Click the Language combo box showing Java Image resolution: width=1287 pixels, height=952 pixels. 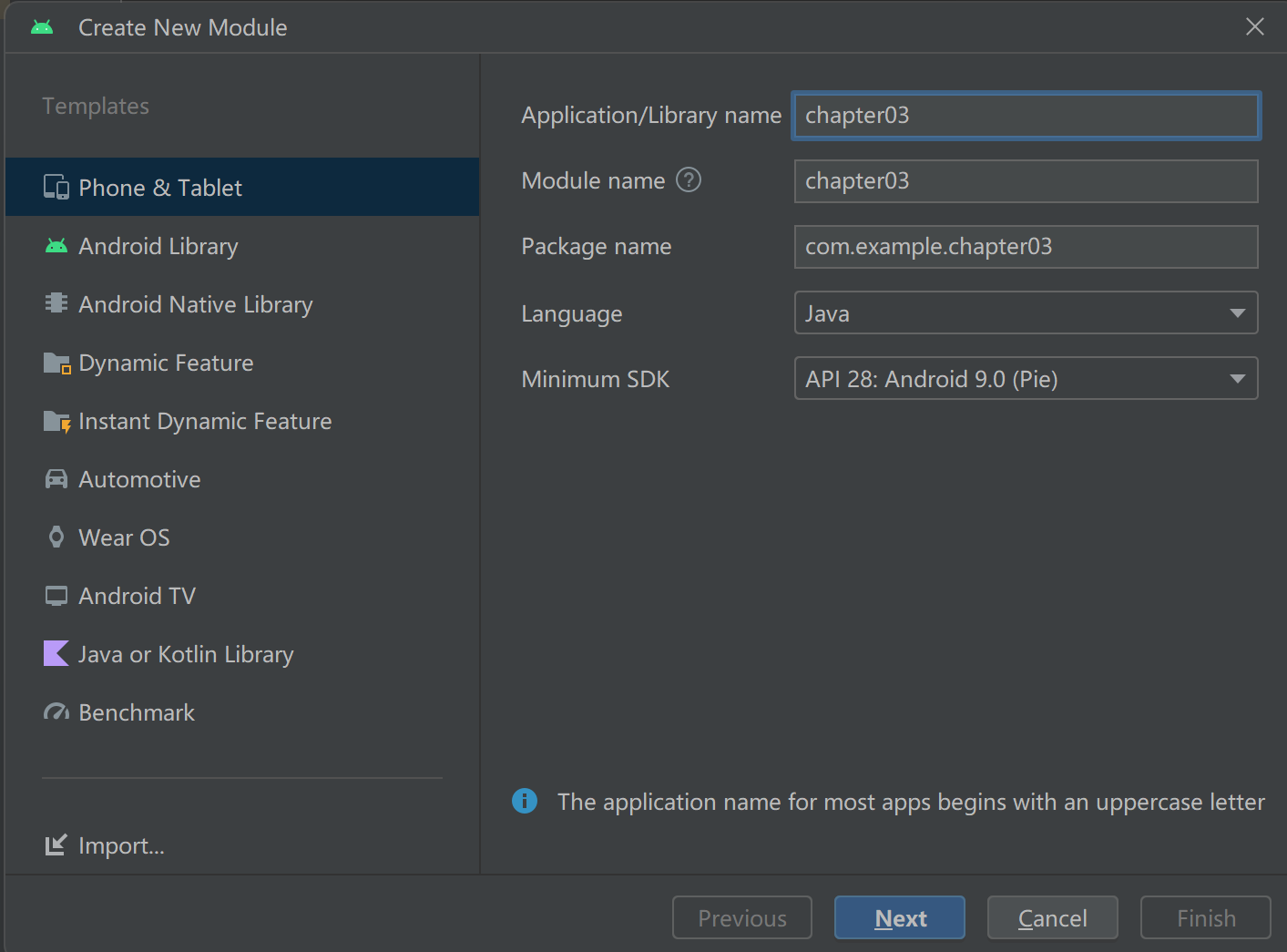click(1026, 312)
